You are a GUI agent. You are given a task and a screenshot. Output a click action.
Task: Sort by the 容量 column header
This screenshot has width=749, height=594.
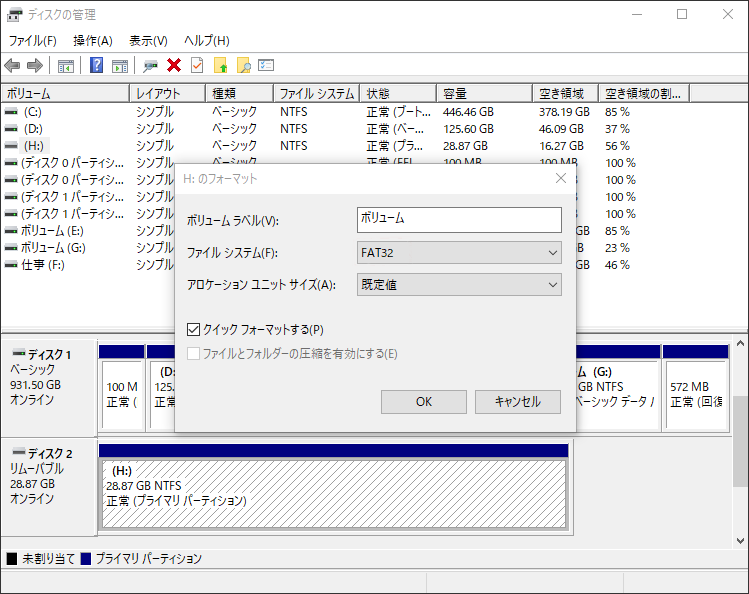pos(485,93)
